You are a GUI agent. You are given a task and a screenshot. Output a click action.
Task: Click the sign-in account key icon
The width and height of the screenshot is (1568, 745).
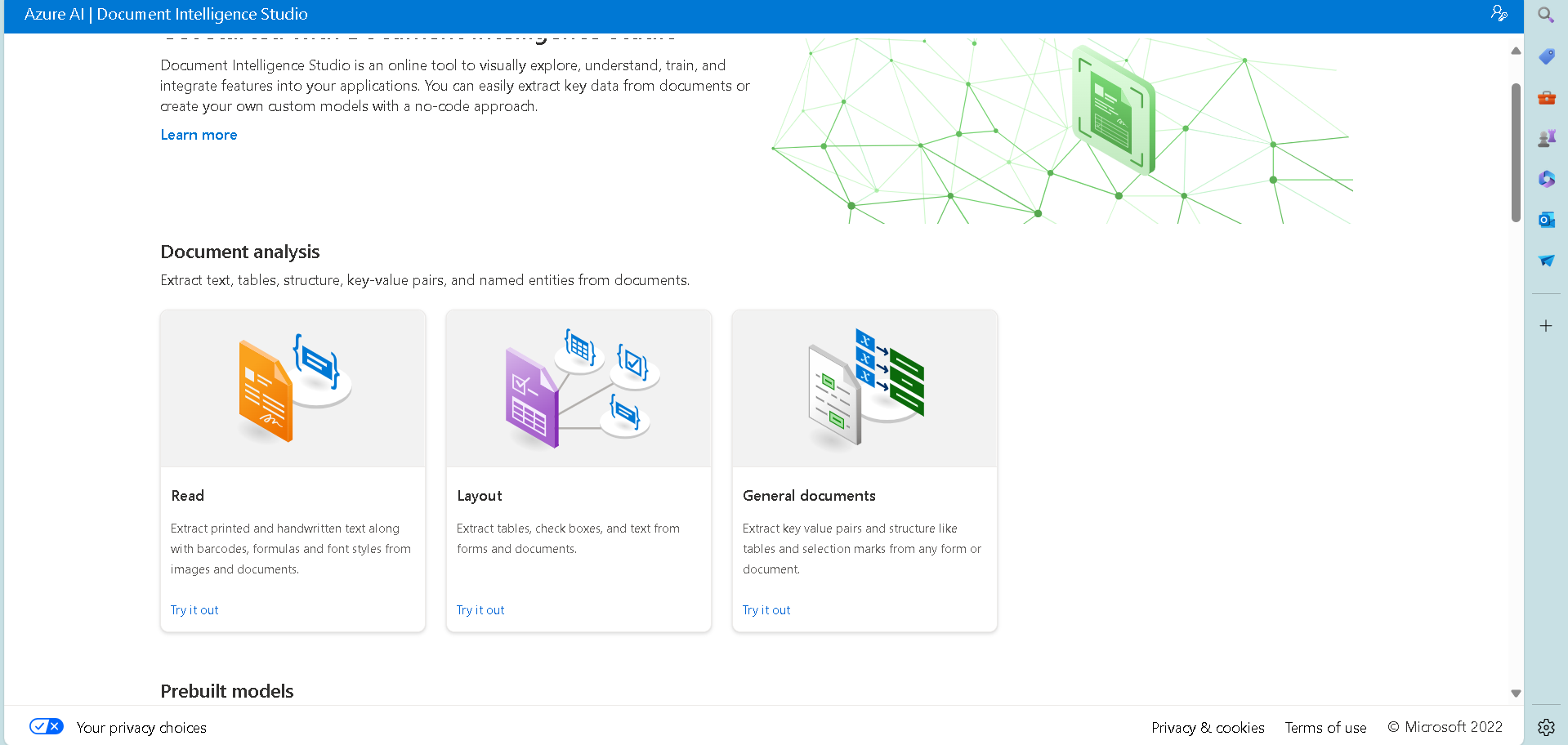pos(1499,14)
